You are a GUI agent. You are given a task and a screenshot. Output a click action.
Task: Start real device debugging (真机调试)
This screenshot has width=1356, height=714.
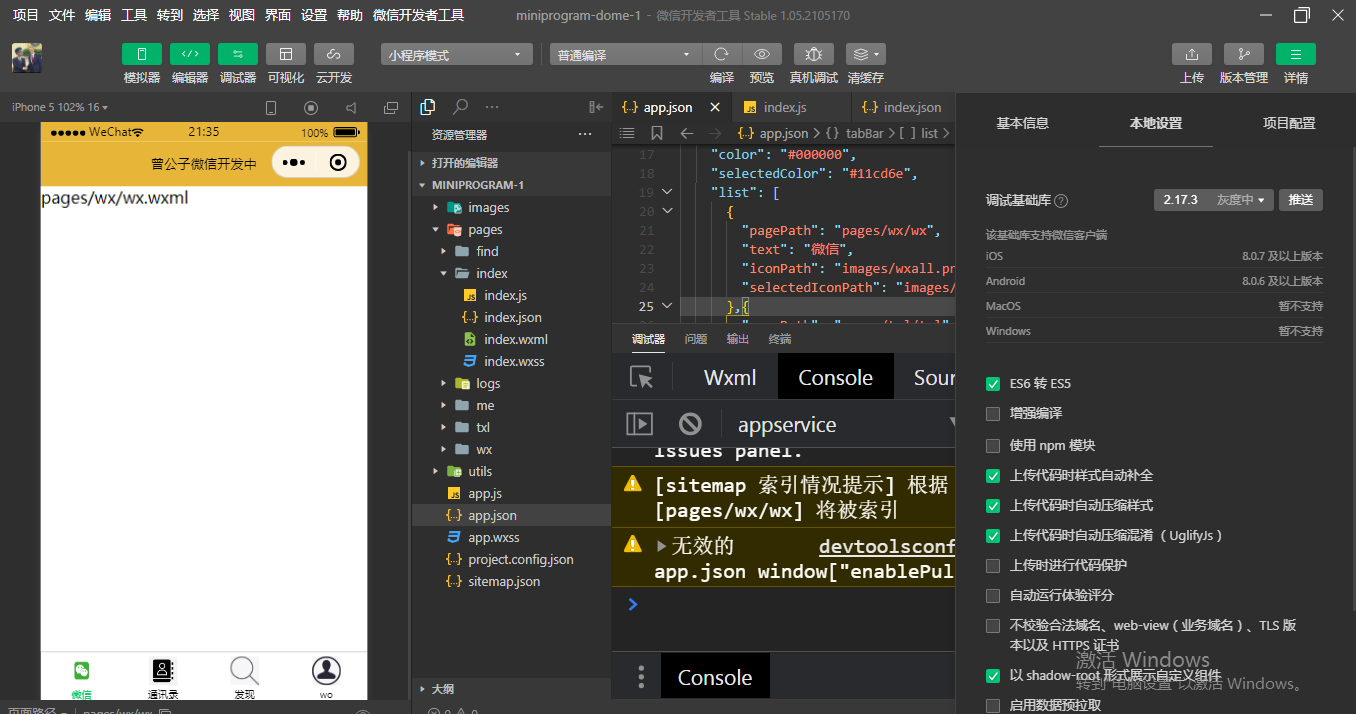click(x=814, y=54)
